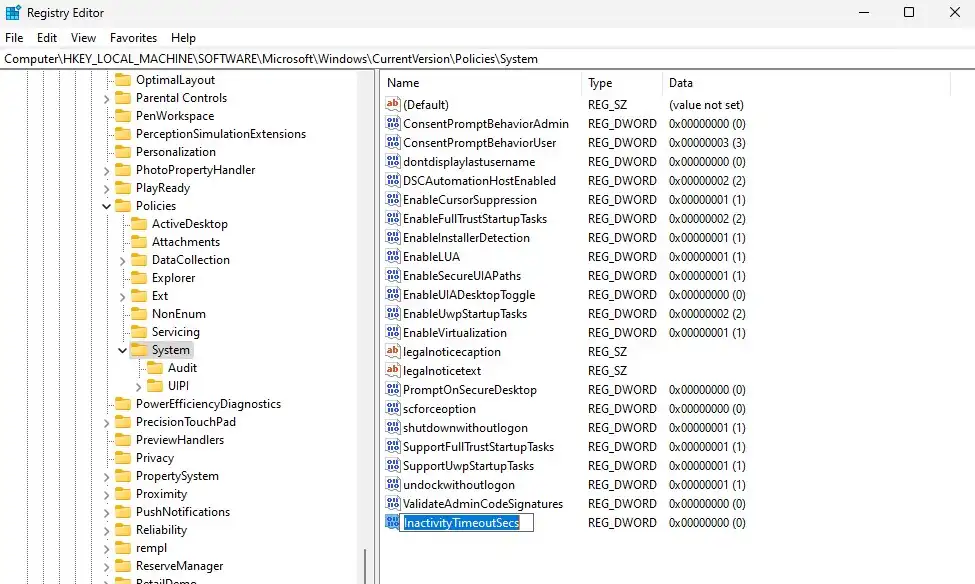Select the PerceptionSimulationExtensions key
Viewport: 975px width, 584px height.
pyautogui.click(x=221, y=134)
